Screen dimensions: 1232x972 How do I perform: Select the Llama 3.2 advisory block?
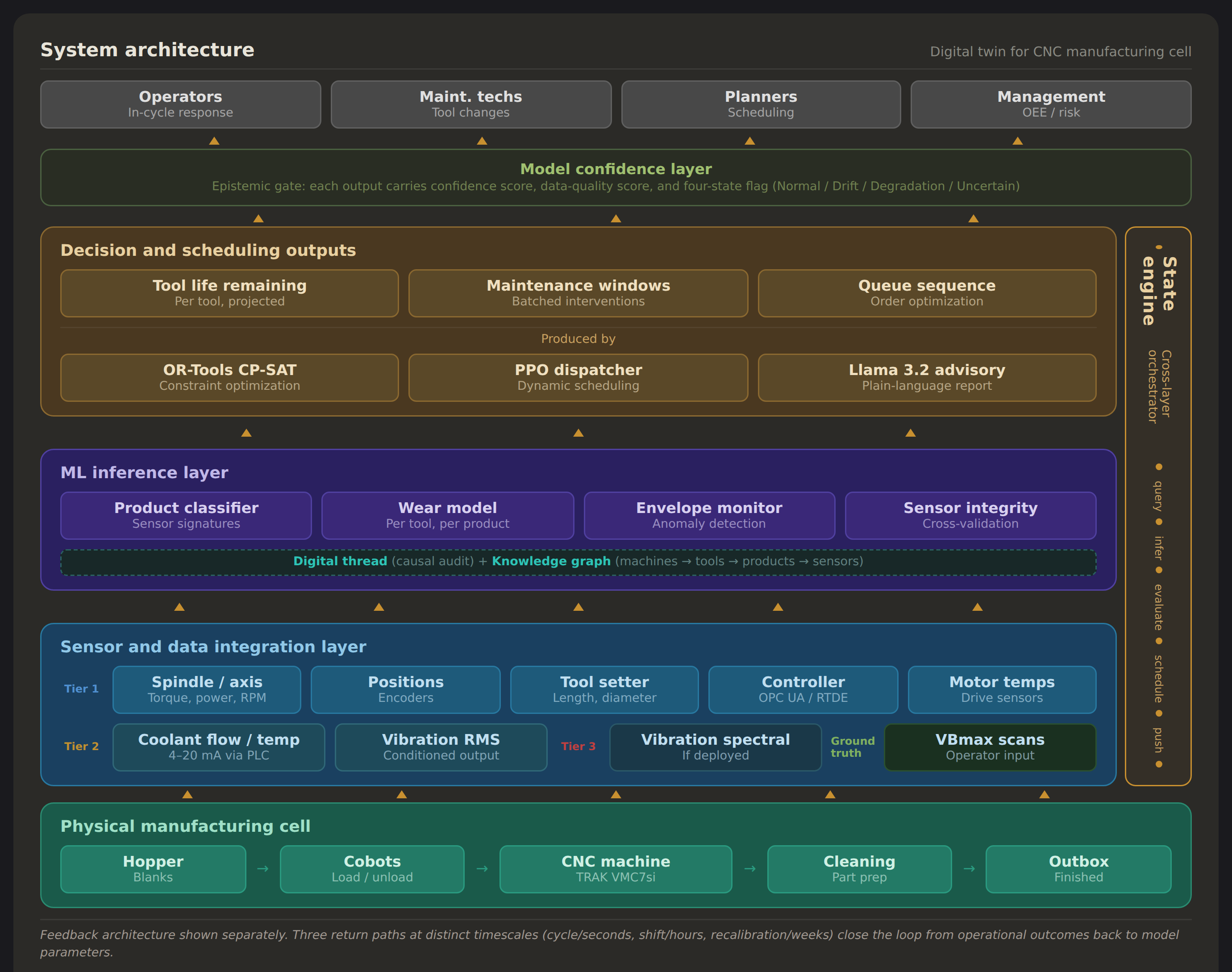point(927,377)
